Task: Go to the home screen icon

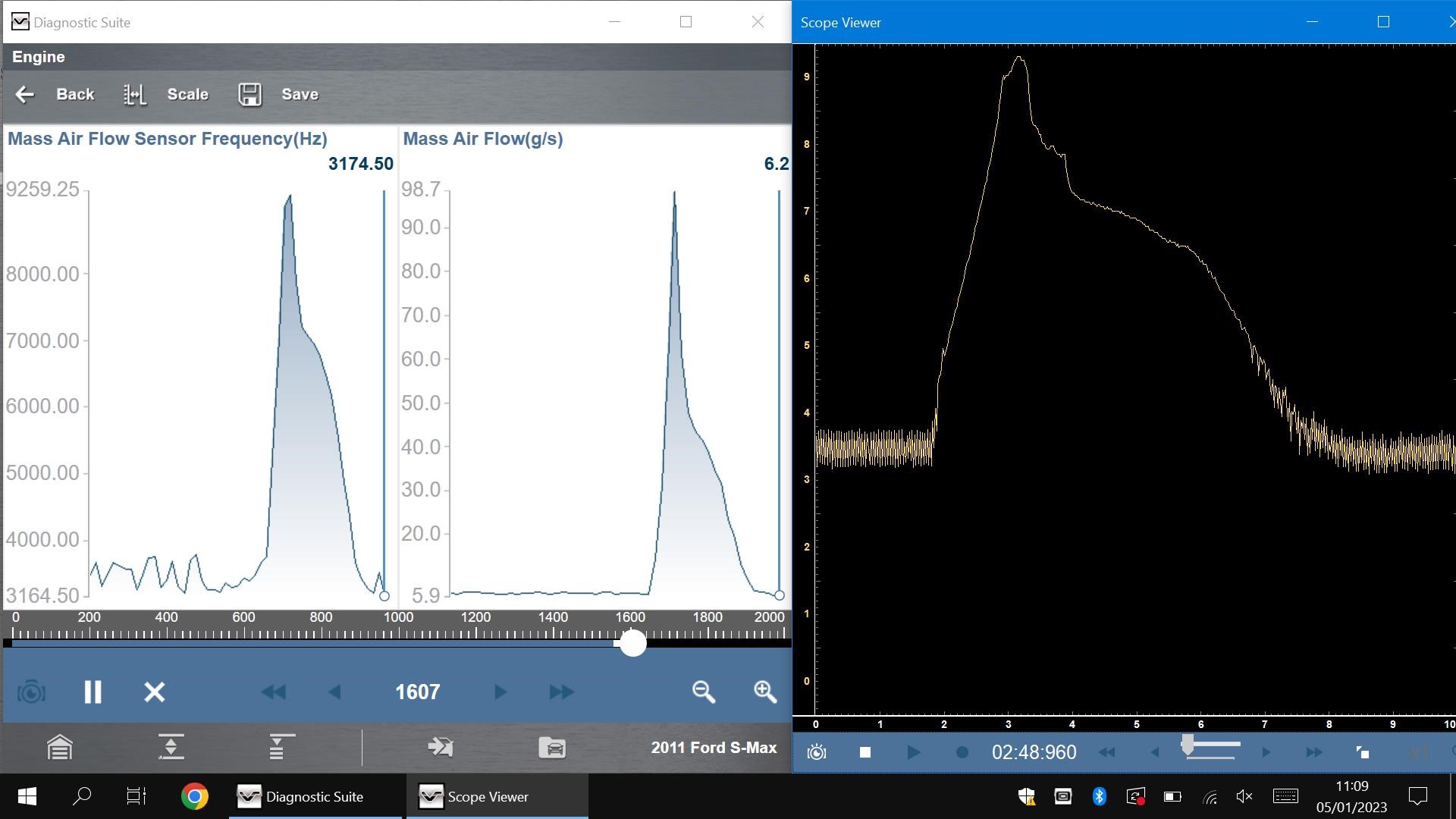Action: 60,748
